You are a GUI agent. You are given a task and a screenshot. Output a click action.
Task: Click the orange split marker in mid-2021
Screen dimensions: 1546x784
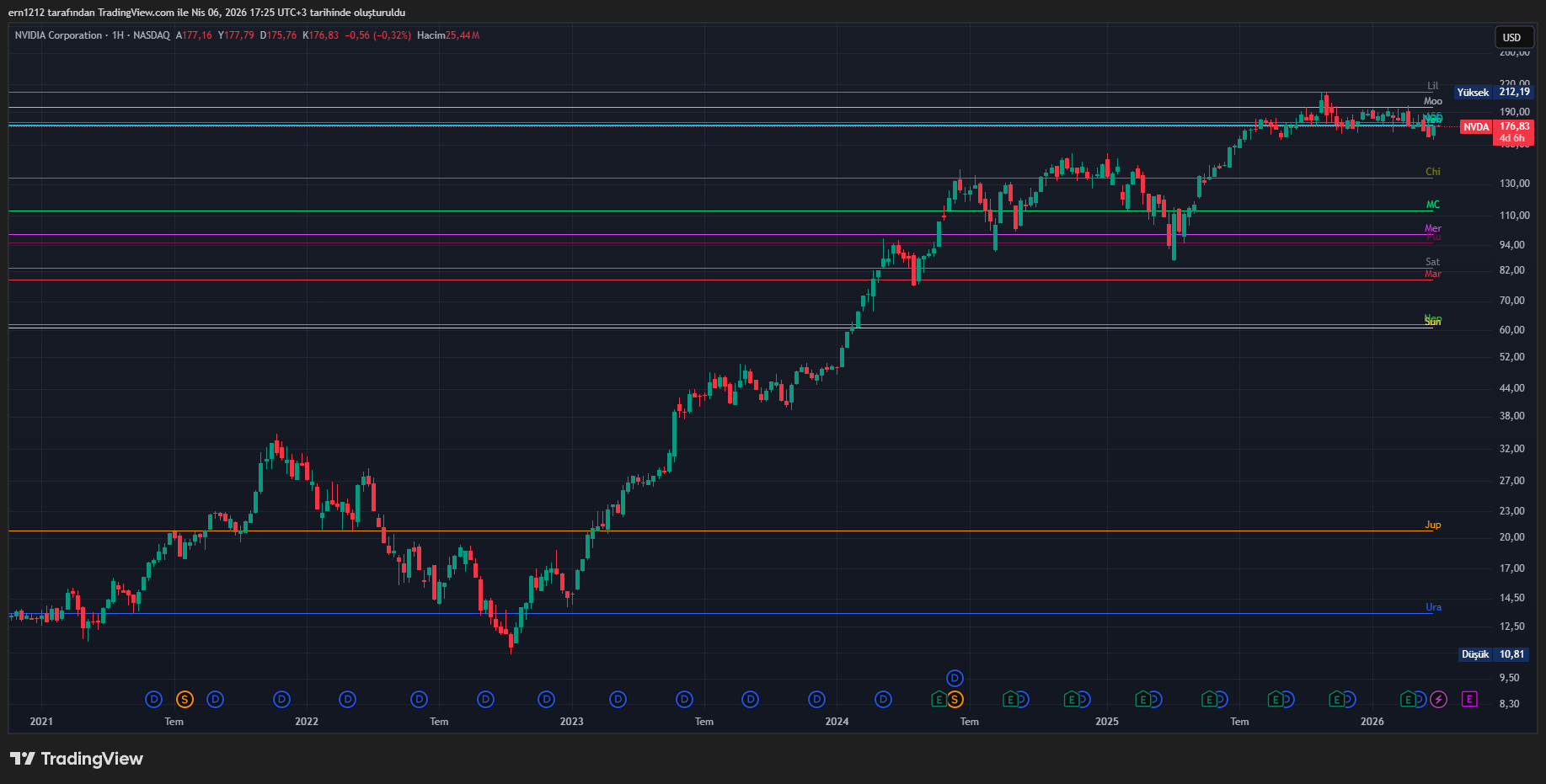tap(185, 699)
